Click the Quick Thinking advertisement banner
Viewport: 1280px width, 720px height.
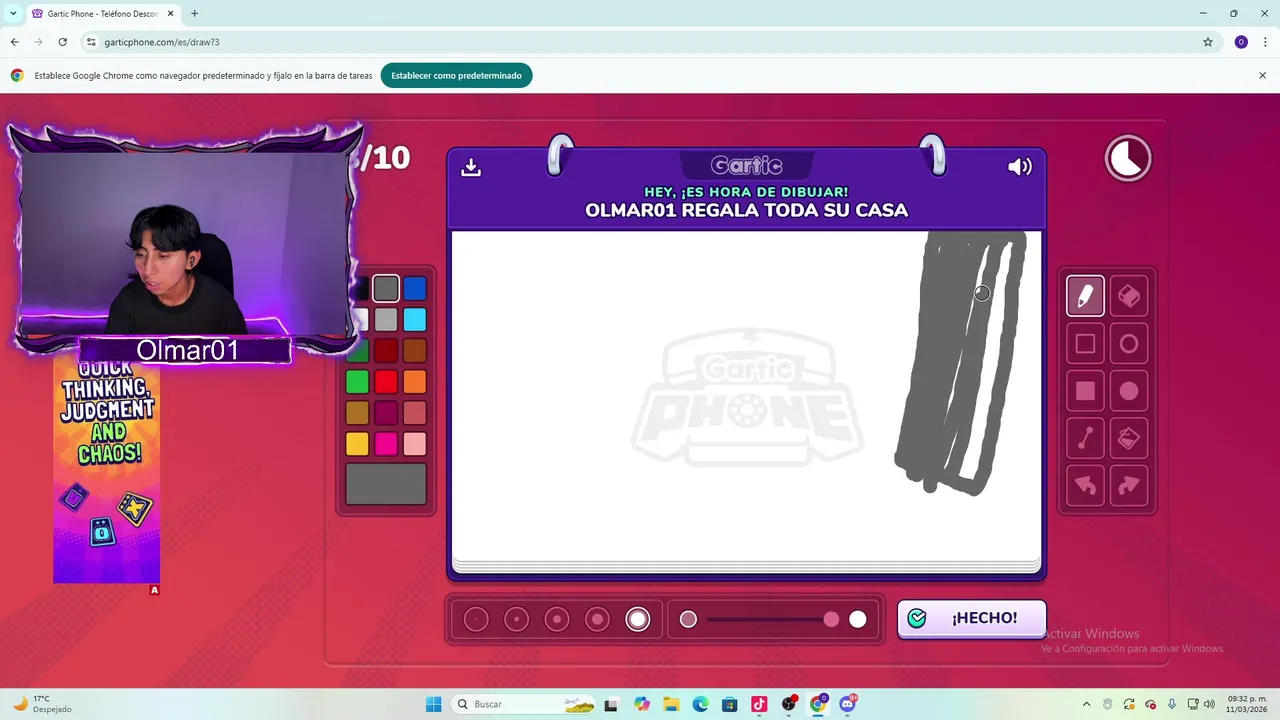coord(107,472)
